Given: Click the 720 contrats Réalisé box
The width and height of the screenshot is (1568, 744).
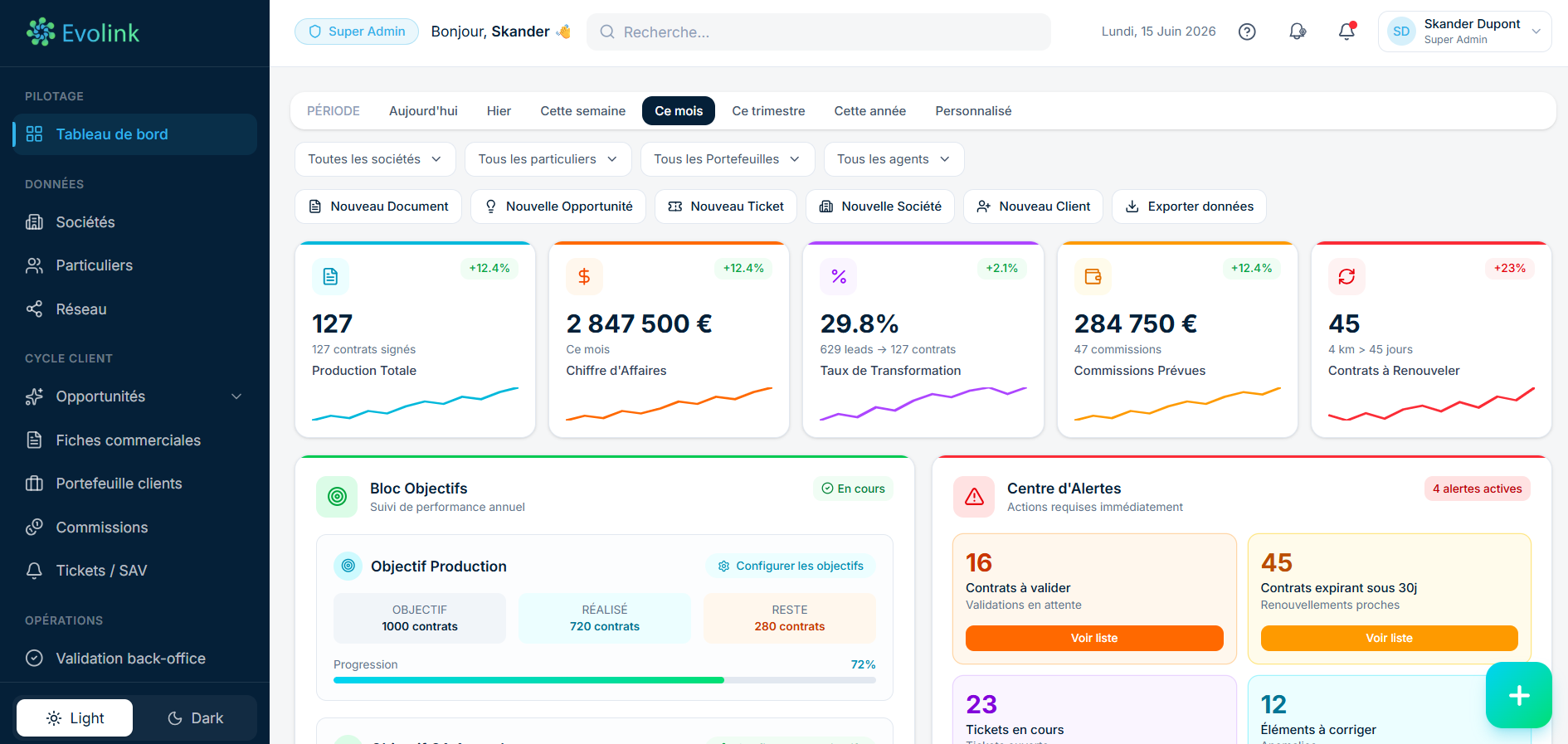Looking at the screenshot, I should (x=605, y=618).
